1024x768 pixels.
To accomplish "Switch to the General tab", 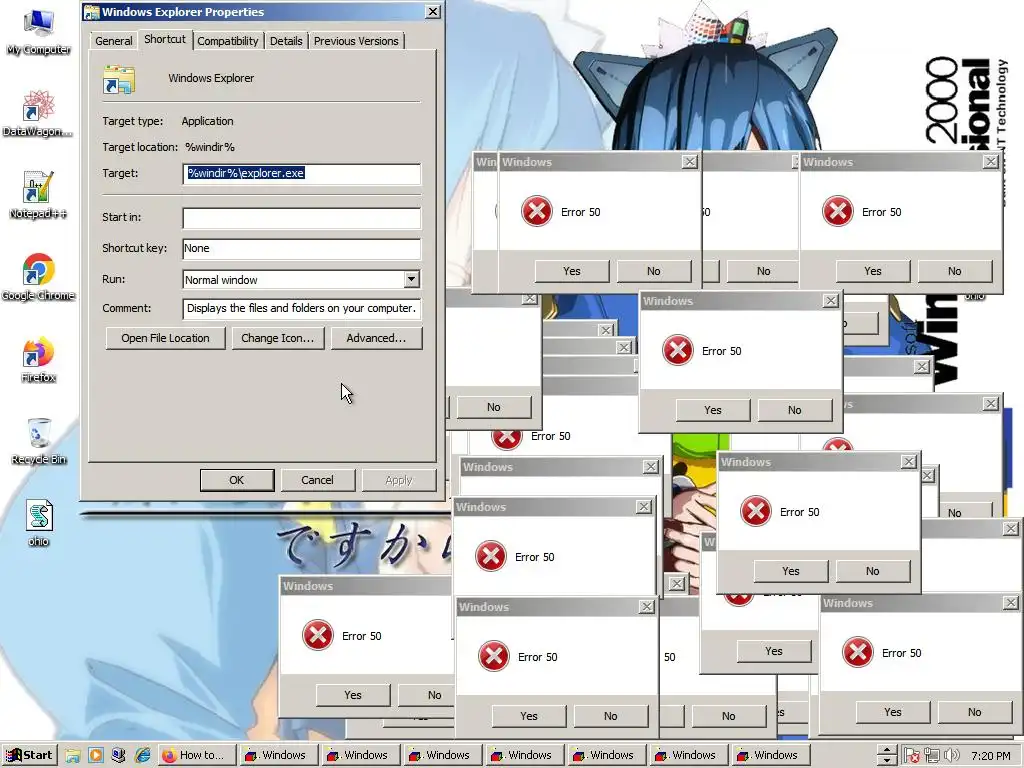I will point(114,41).
